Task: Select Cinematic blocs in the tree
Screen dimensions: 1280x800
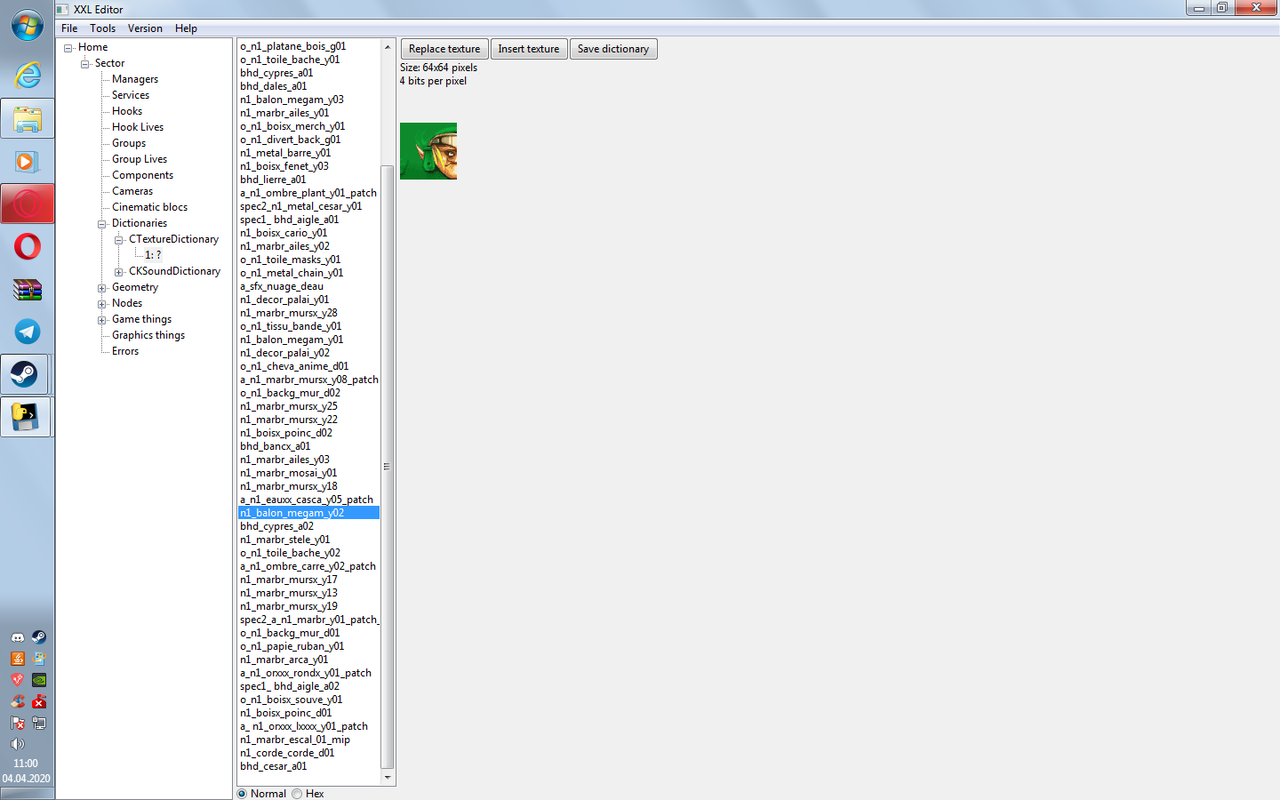Action: coord(150,207)
